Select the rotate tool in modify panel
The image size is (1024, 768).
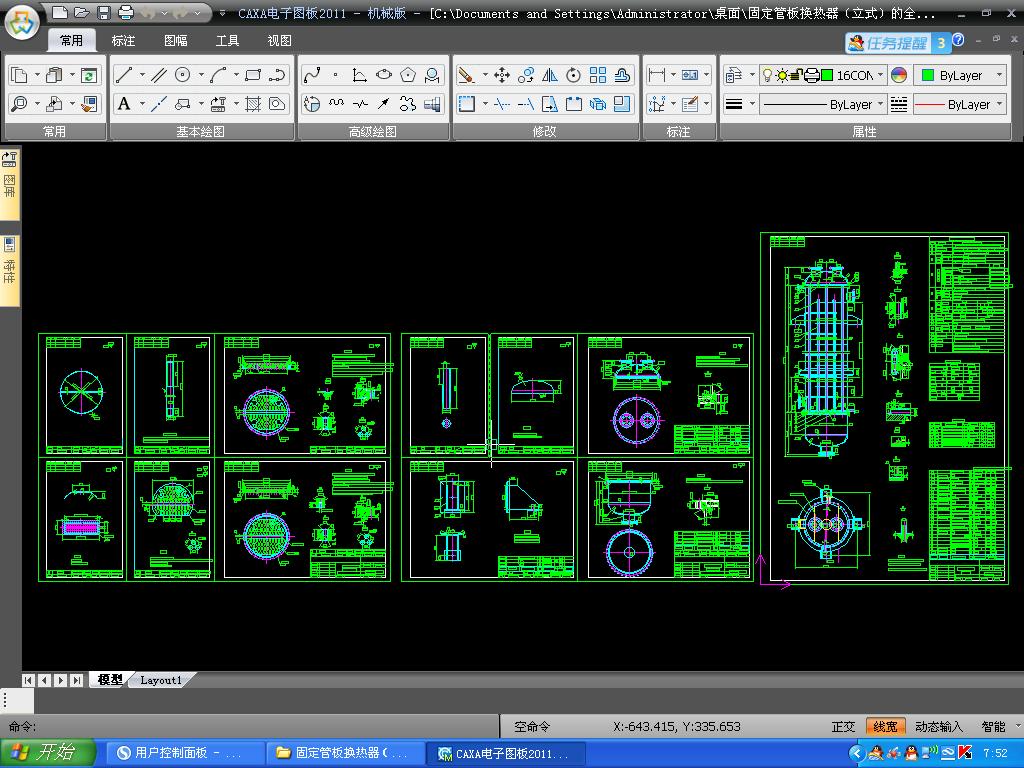[x=574, y=75]
